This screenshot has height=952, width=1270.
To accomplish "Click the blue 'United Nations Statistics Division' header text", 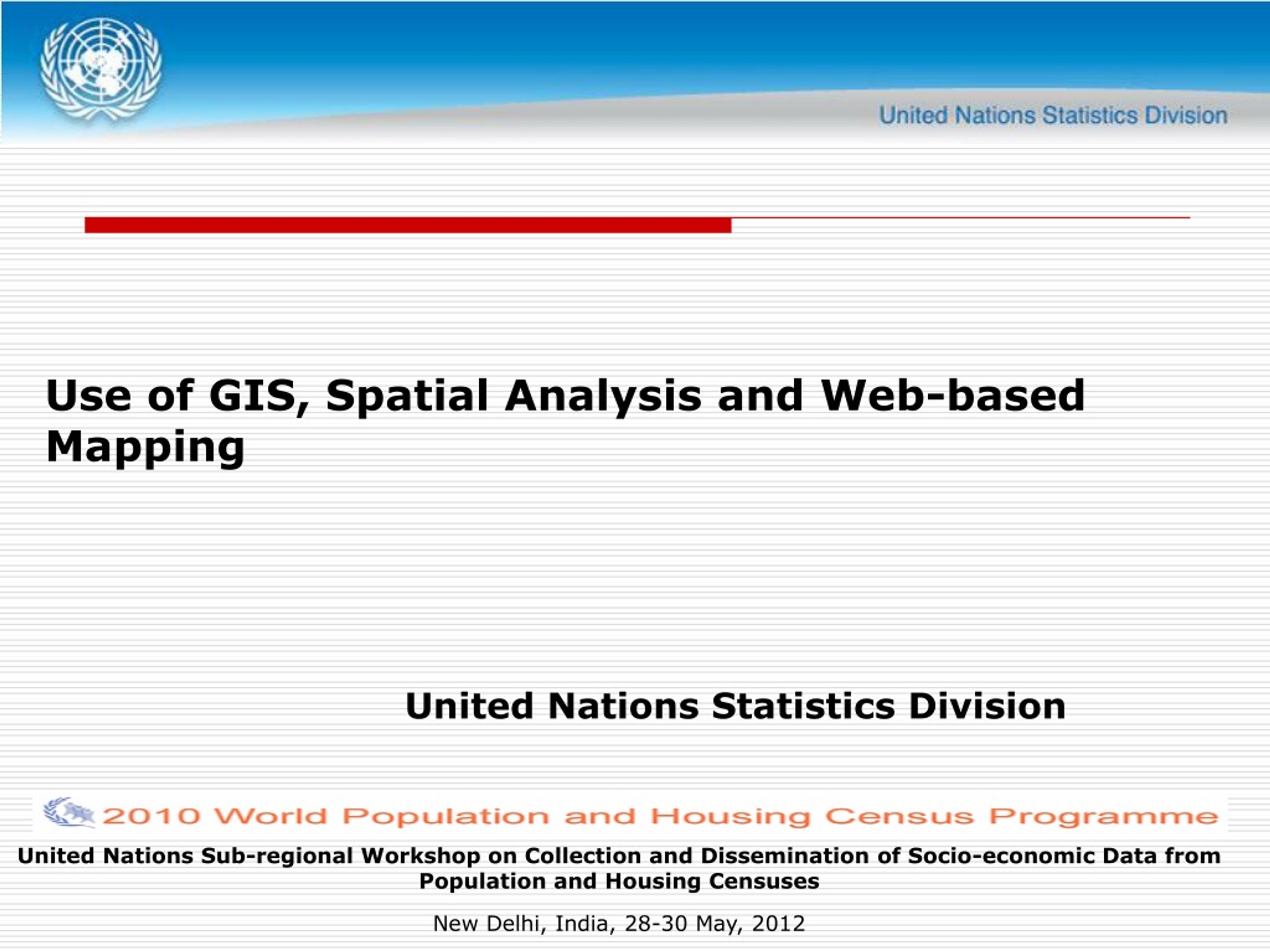I will click(1053, 116).
